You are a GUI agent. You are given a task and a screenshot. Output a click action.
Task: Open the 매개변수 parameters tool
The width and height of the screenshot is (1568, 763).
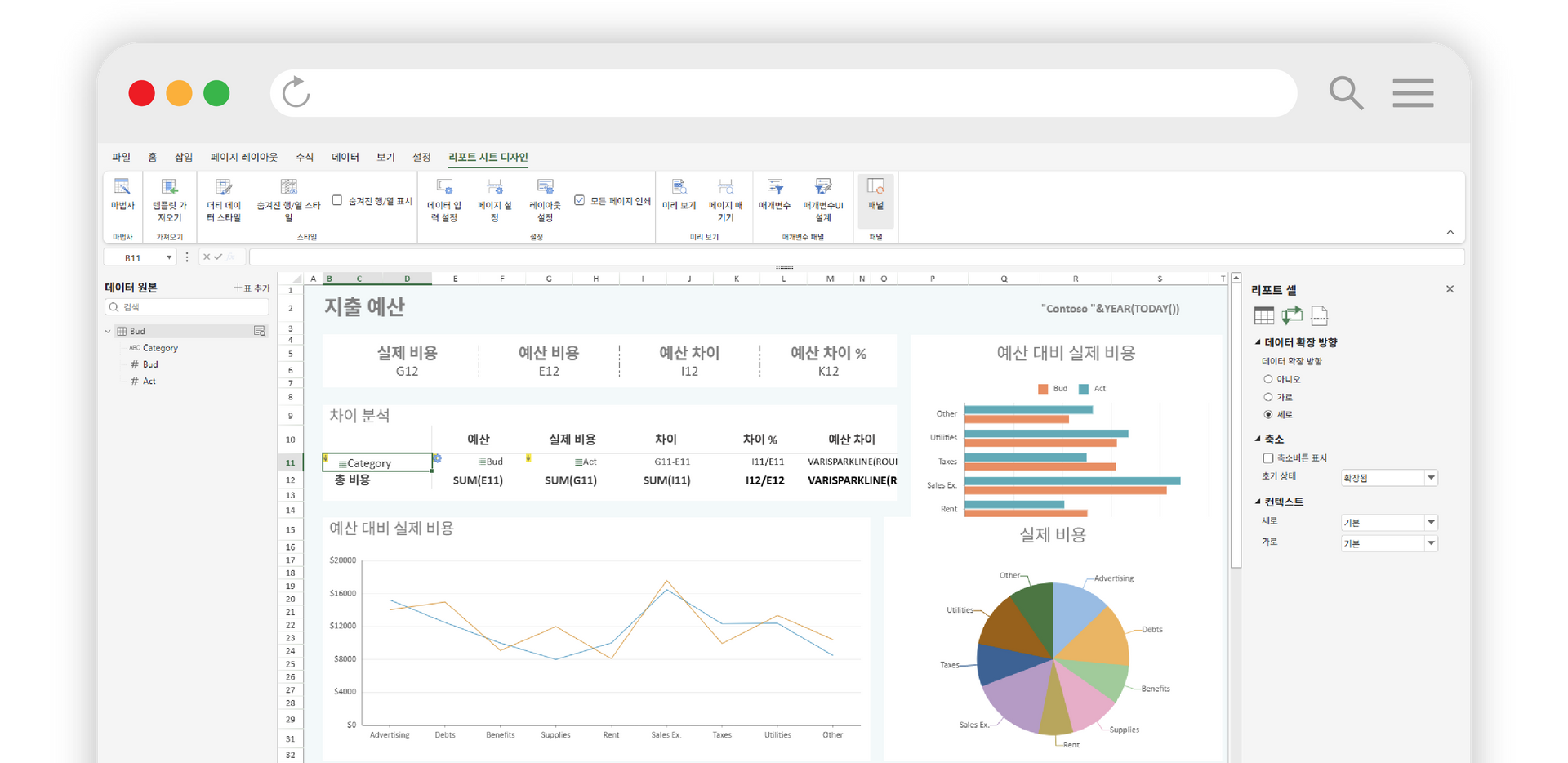[x=774, y=194]
